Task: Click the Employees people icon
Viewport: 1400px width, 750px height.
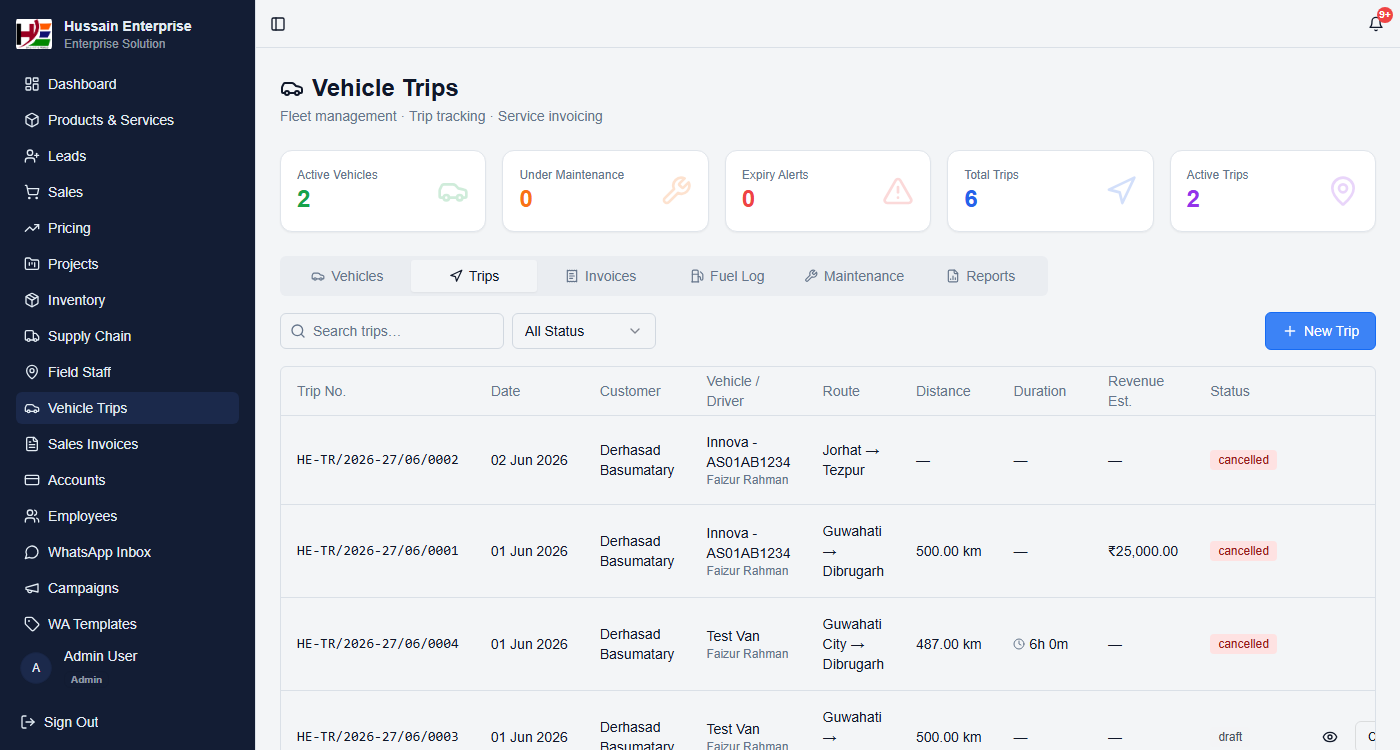Action: 32,516
